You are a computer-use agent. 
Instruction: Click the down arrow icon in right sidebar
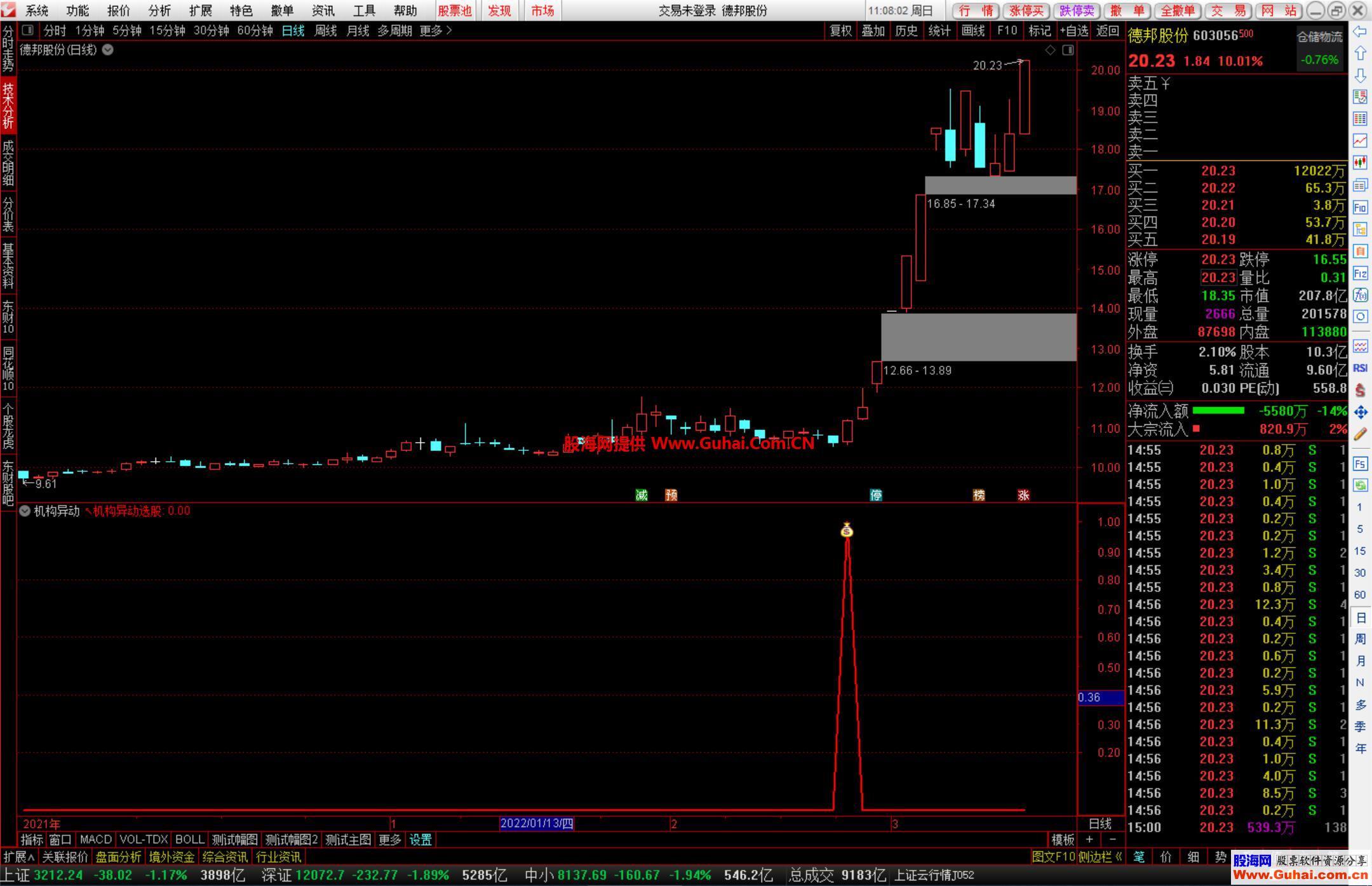tap(1360, 76)
